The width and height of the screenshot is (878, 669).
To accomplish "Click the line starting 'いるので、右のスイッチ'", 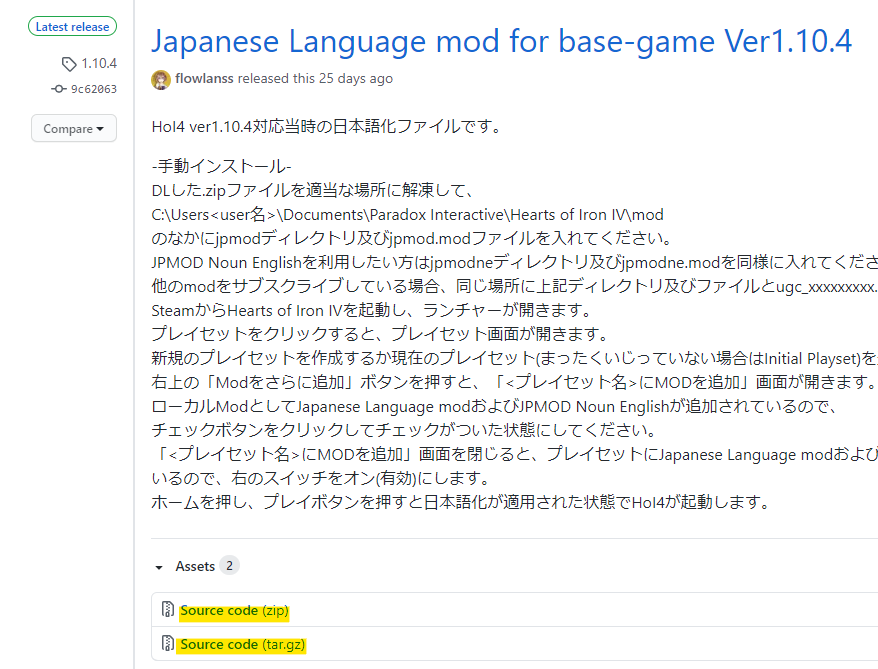I will [x=321, y=478].
